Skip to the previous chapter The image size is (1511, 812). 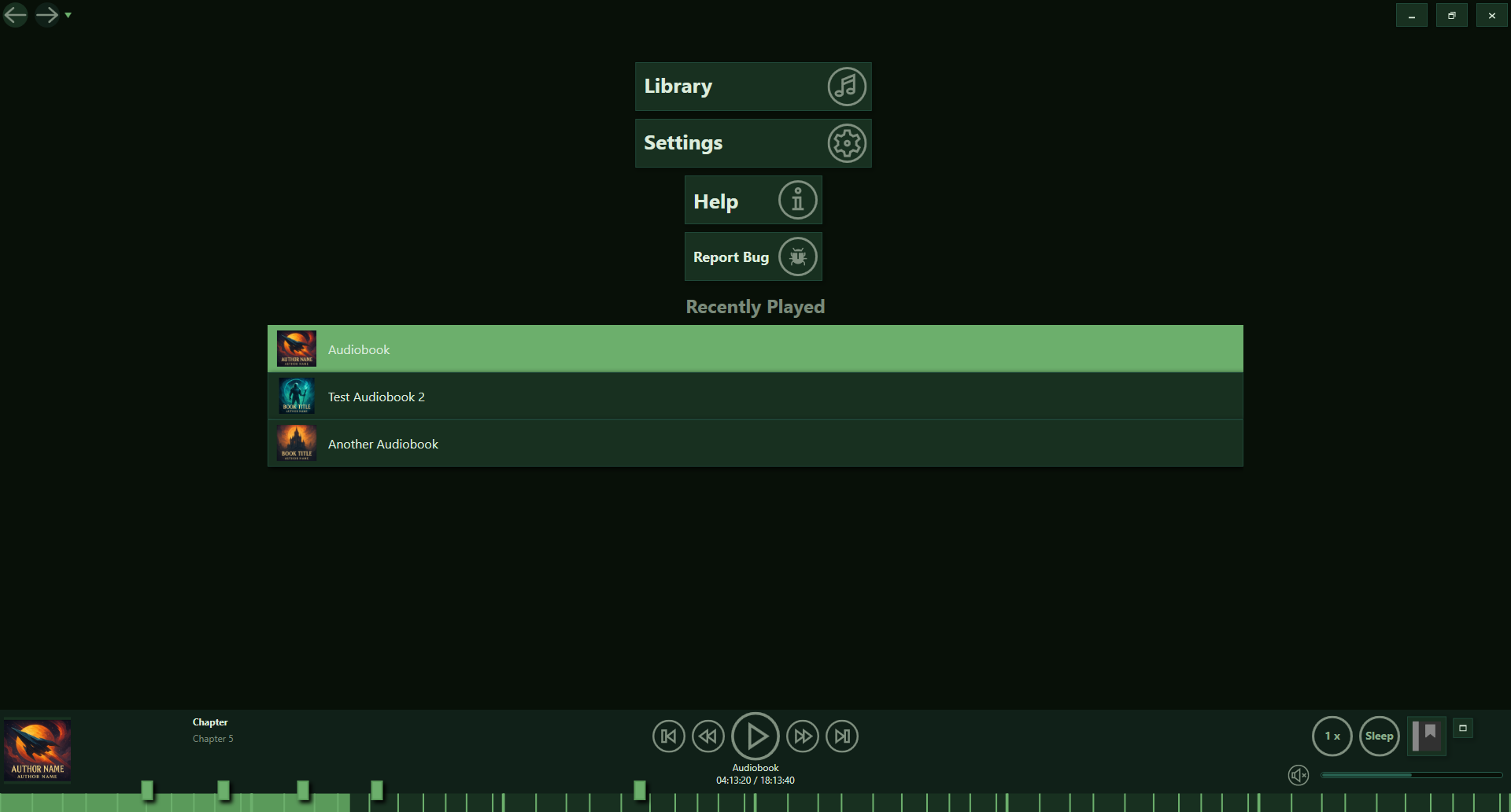tap(668, 736)
